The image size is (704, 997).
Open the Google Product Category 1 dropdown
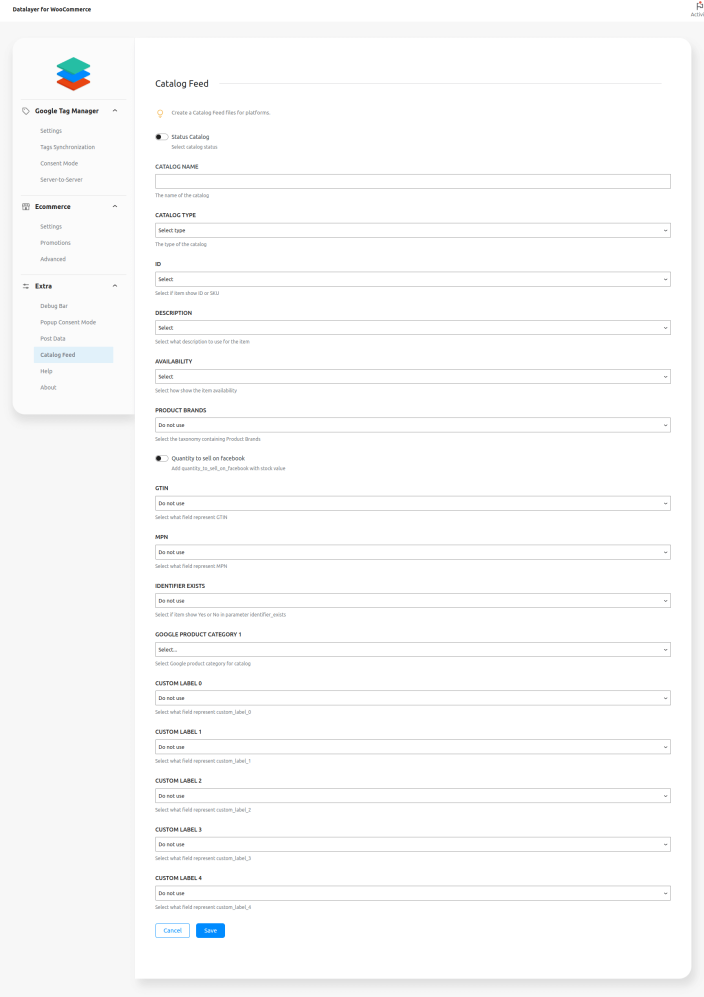tap(412, 650)
